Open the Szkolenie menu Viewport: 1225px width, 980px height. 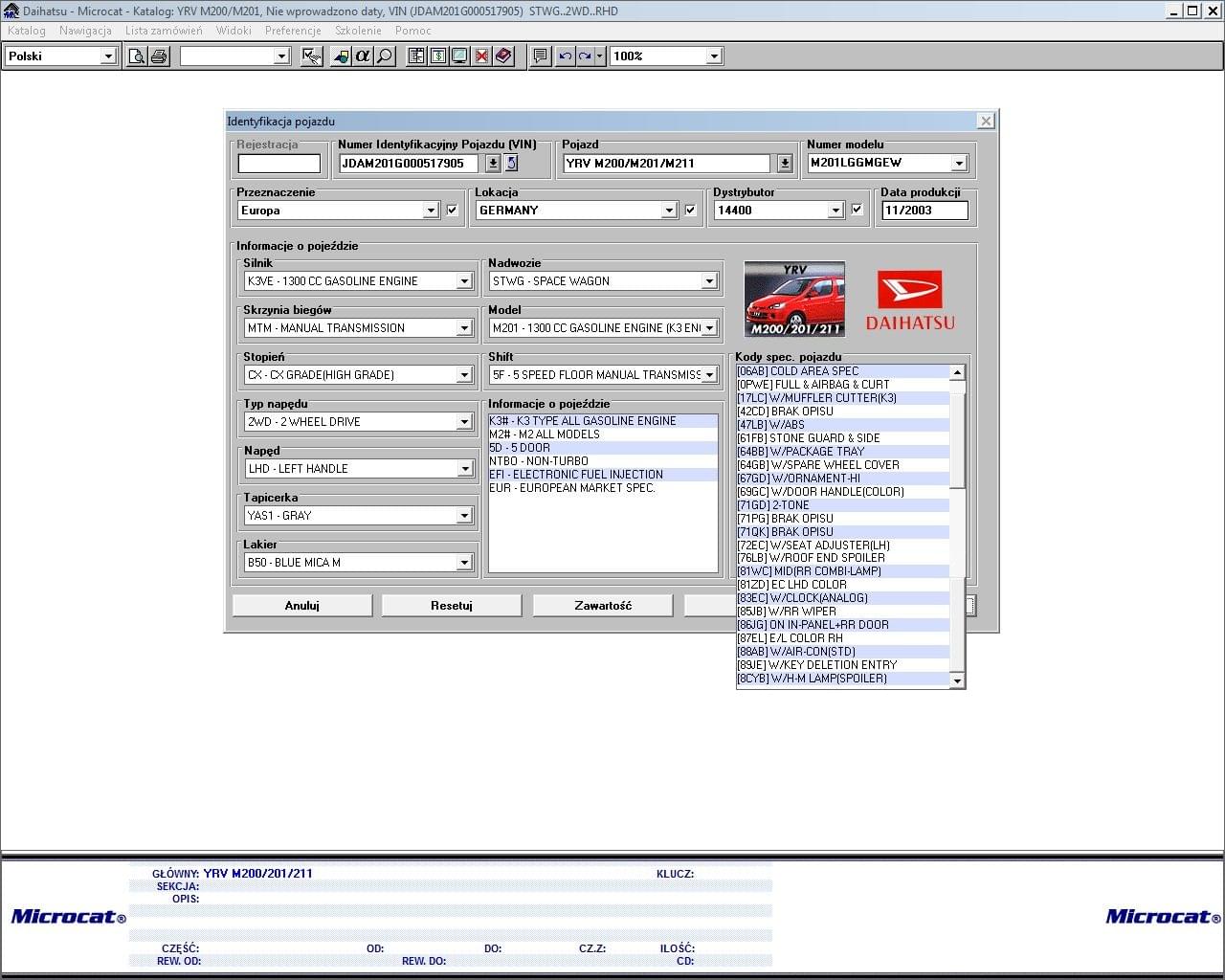coord(358,31)
